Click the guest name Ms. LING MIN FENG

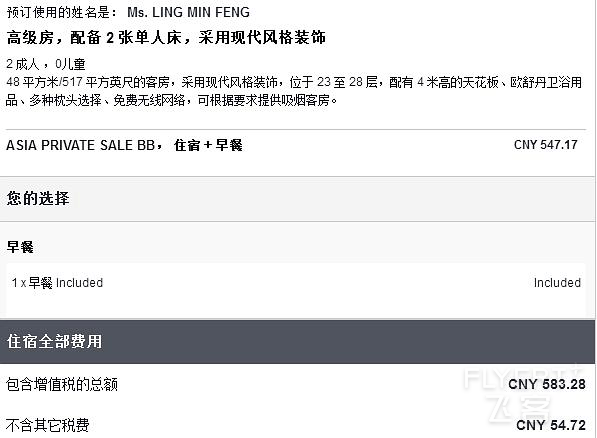(188, 12)
